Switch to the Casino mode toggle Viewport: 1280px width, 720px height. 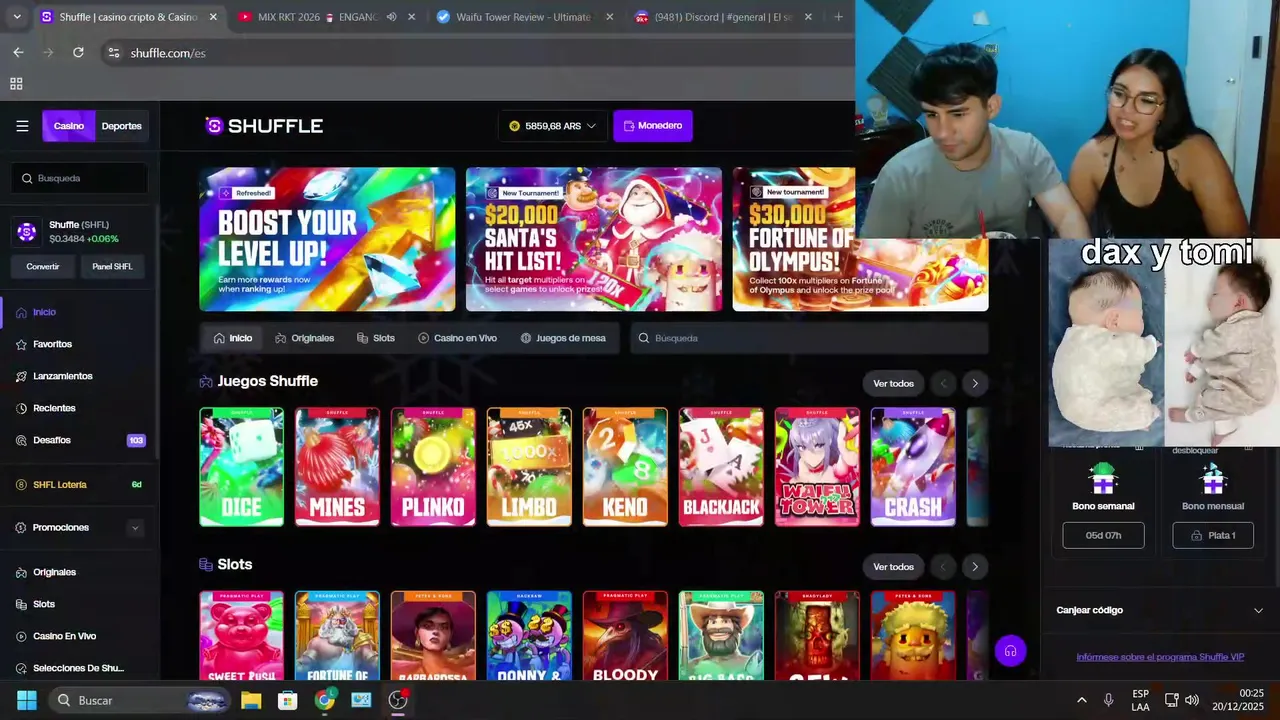tap(69, 126)
